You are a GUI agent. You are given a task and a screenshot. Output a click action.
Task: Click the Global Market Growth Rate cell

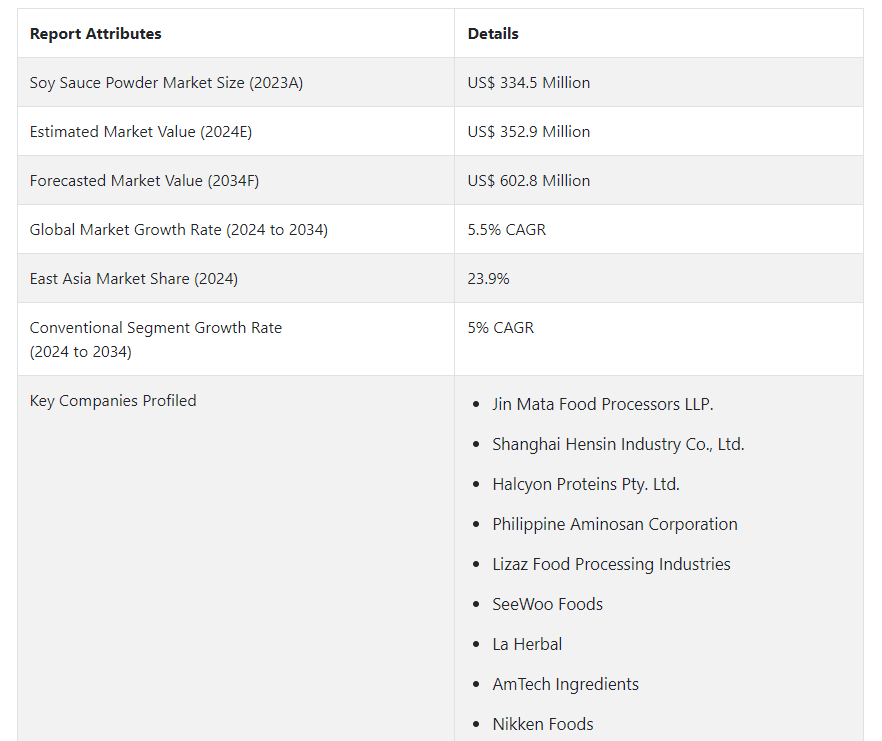178,230
